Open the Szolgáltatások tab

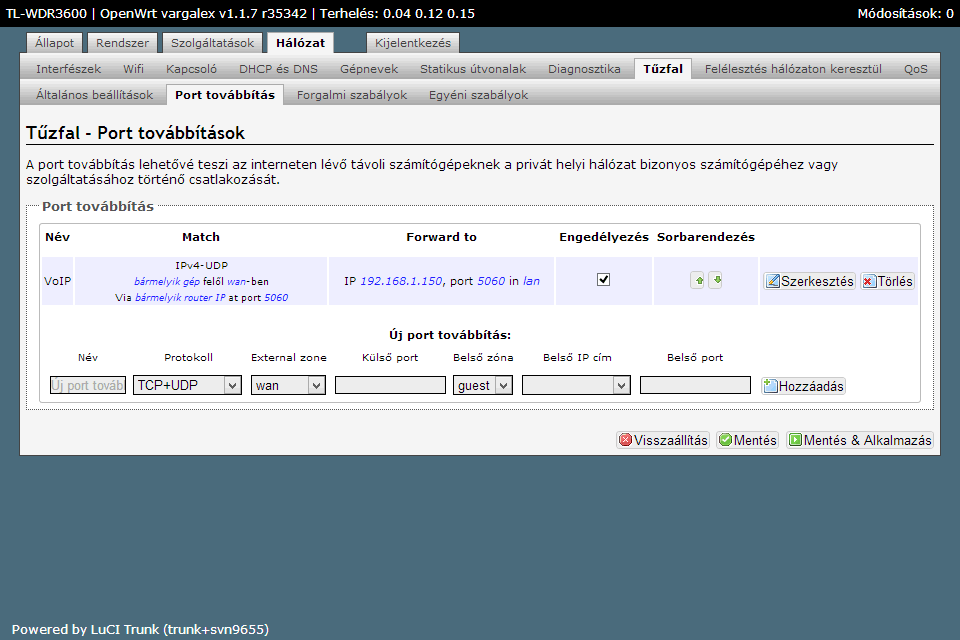click(212, 43)
